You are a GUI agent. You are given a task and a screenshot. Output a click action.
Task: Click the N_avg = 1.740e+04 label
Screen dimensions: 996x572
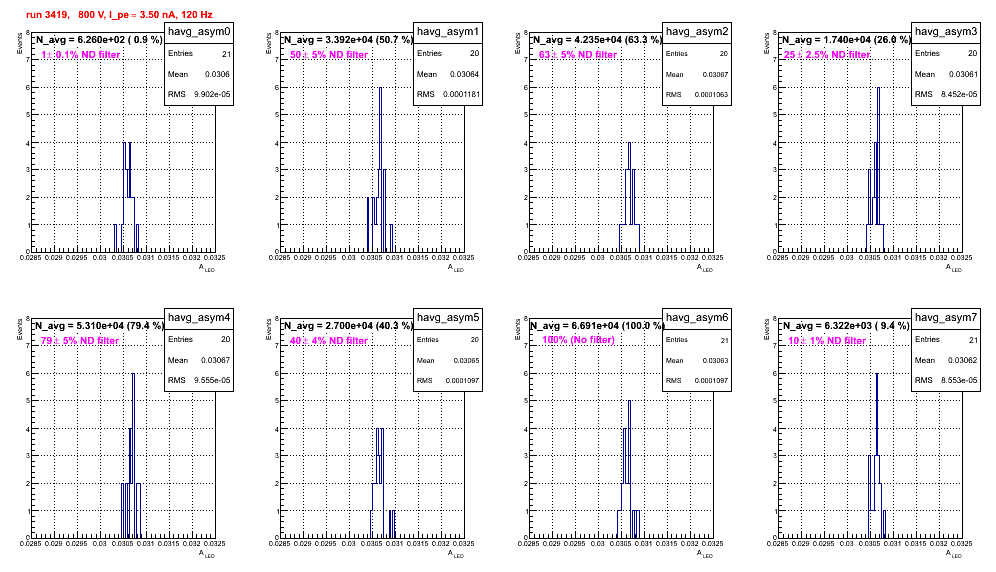(846, 39)
